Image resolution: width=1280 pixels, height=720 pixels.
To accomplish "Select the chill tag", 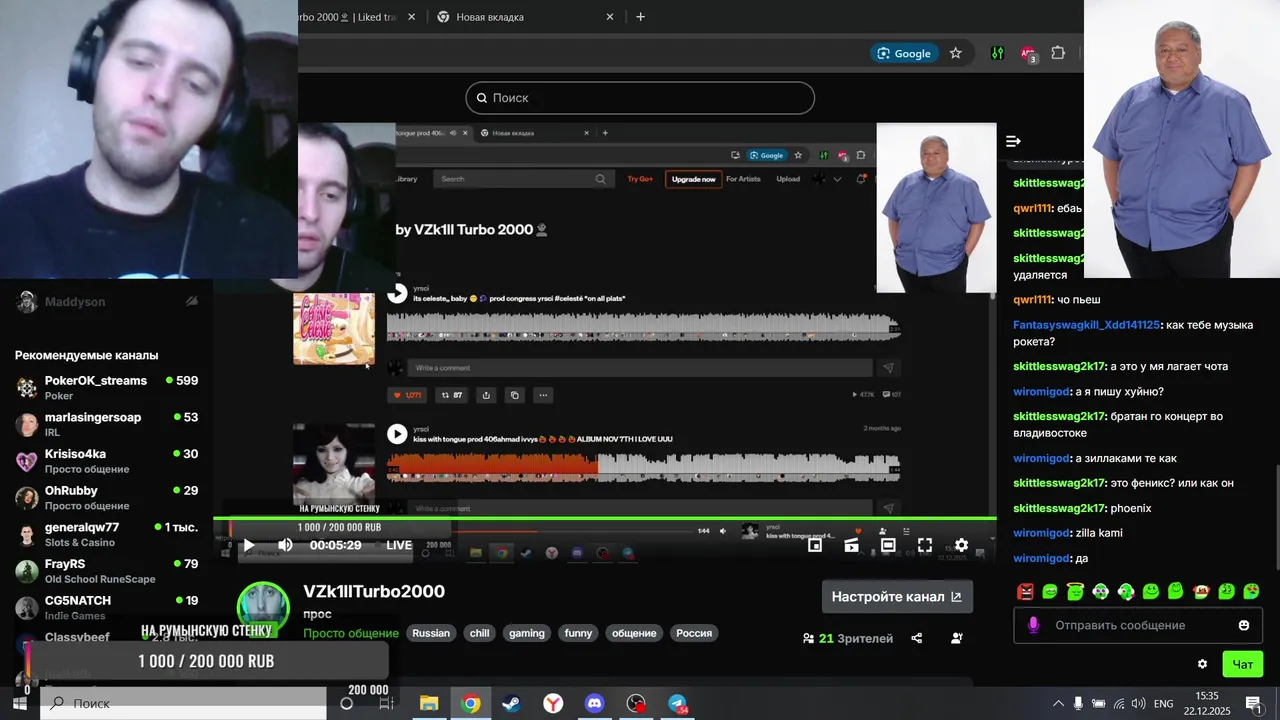I will point(480,633).
